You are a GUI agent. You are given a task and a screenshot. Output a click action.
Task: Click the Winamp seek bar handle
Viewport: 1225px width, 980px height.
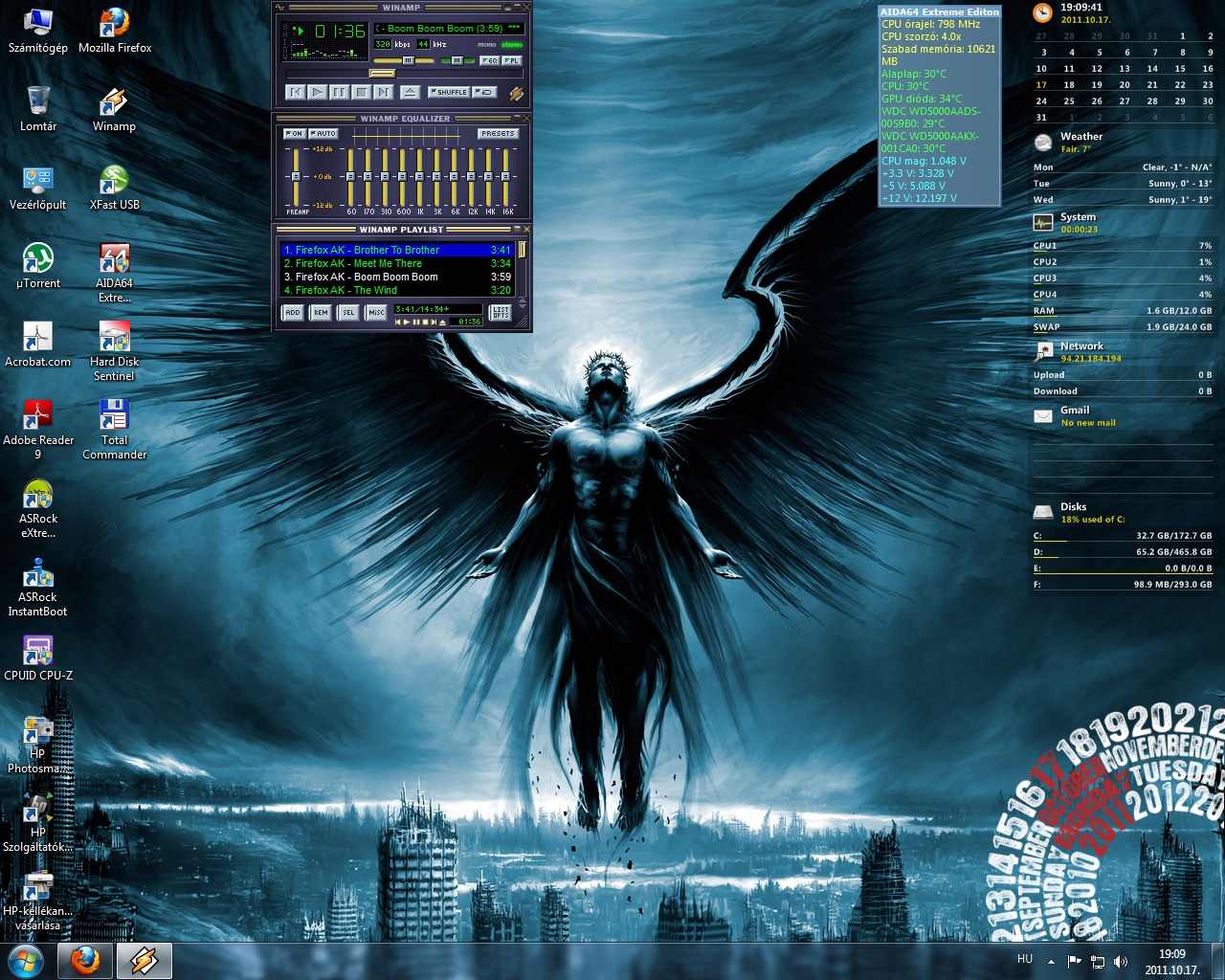coord(382,74)
